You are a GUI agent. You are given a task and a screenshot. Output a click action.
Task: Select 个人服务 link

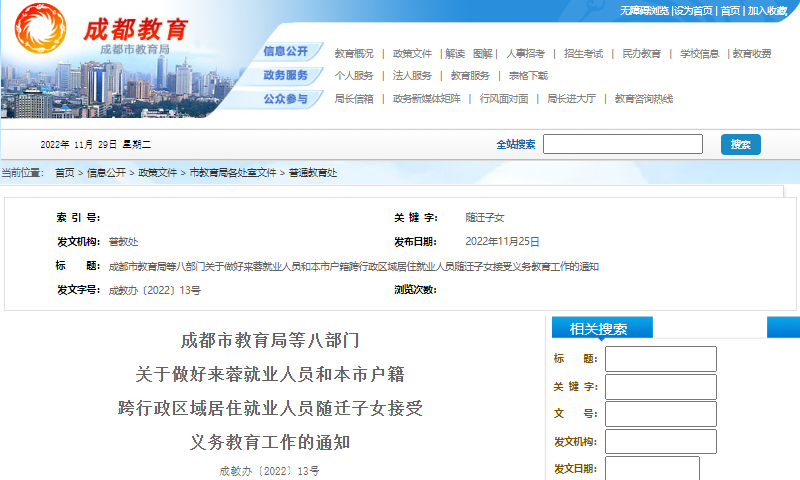(x=354, y=76)
